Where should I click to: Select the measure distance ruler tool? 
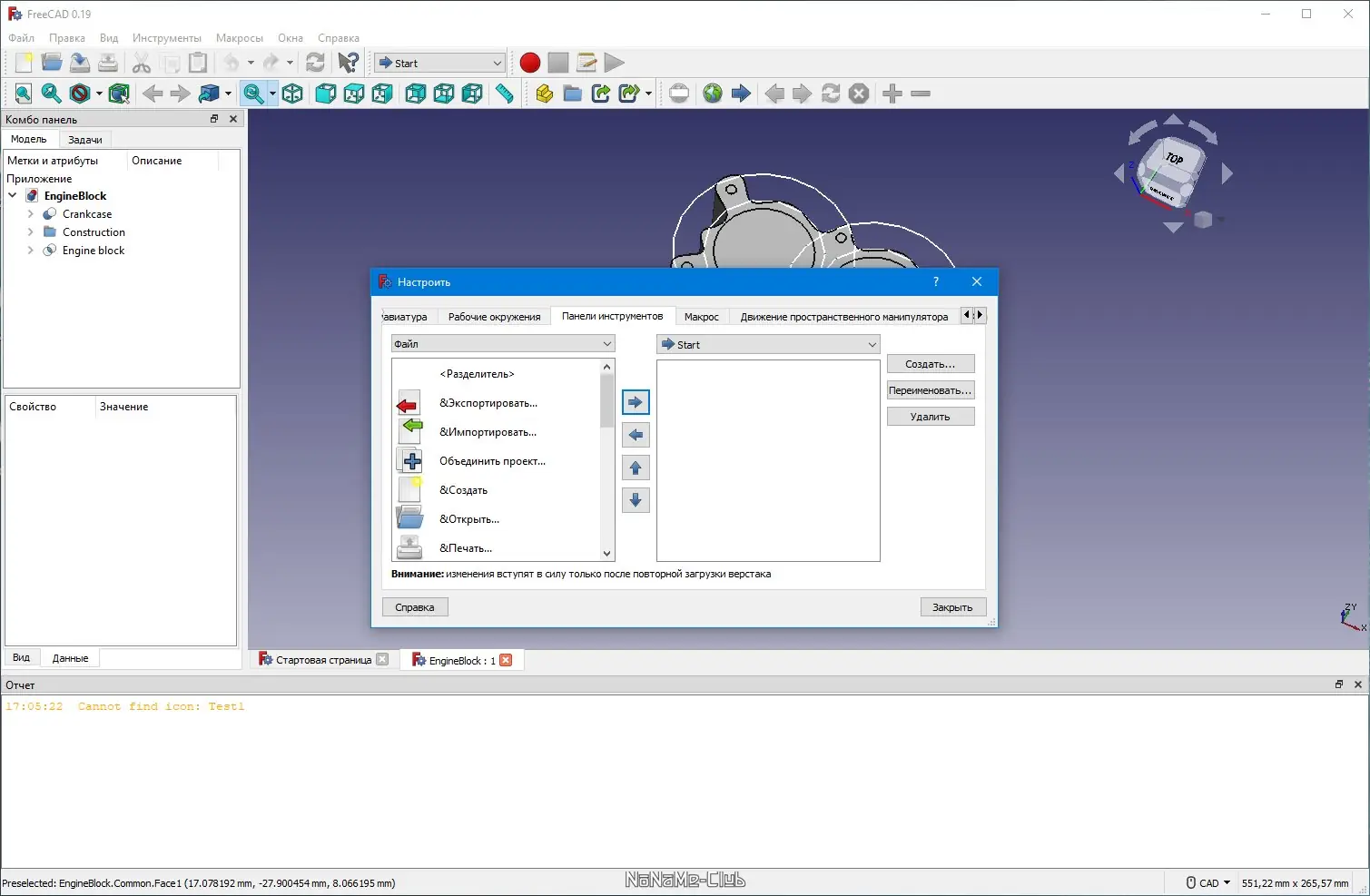coord(504,94)
